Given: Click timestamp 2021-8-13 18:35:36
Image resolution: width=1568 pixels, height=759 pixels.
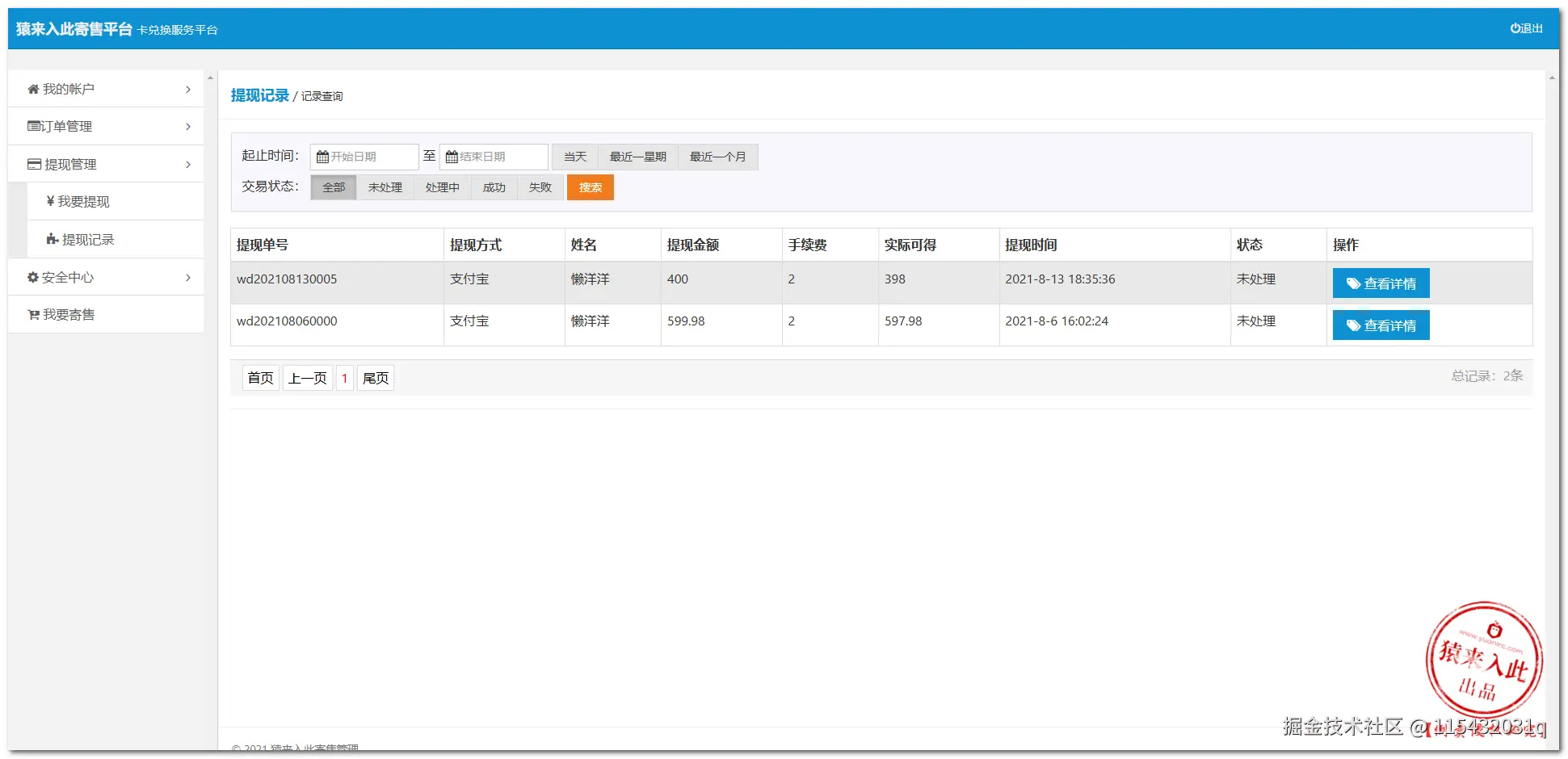Looking at the screenshot, I should [1060, 279].
